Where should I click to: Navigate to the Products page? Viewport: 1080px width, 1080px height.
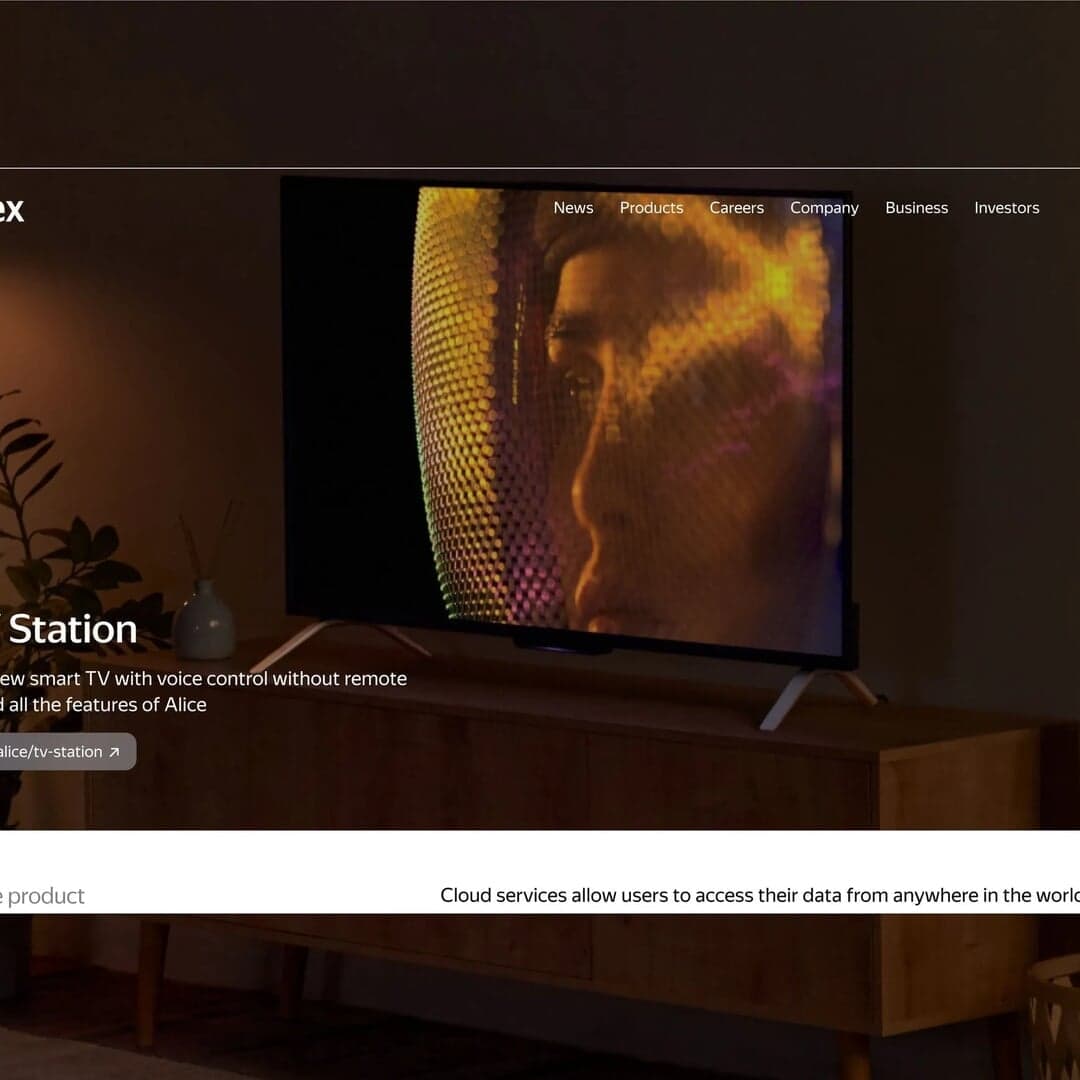point(651,208)
